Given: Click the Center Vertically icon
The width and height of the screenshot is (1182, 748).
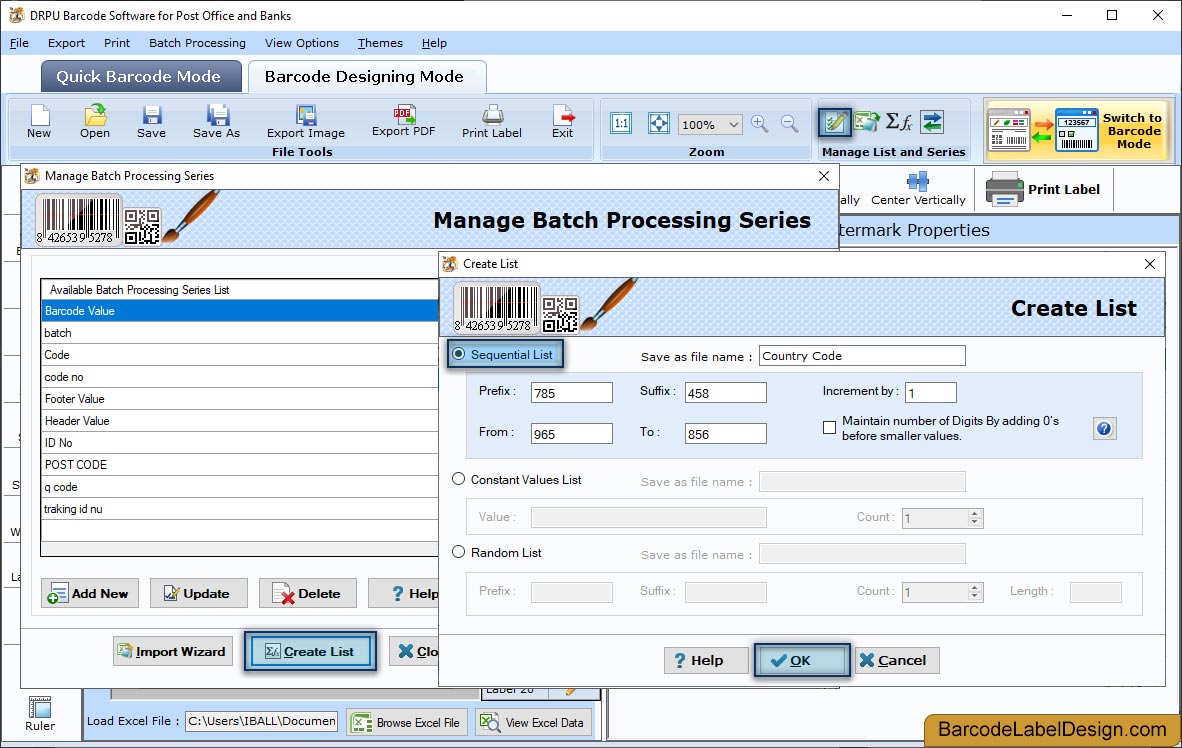Looking at the screenshot, I should (x=917, y=181).
